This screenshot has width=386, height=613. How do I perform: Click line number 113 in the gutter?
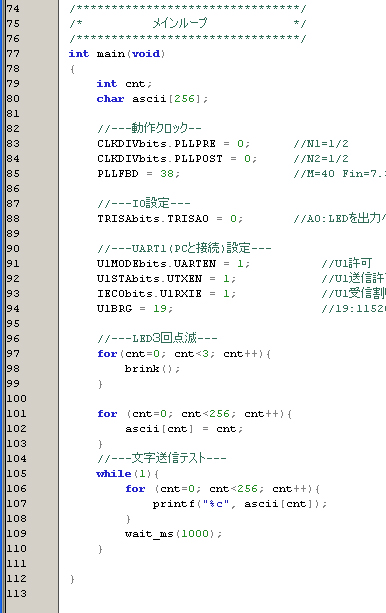pos(16,593)
